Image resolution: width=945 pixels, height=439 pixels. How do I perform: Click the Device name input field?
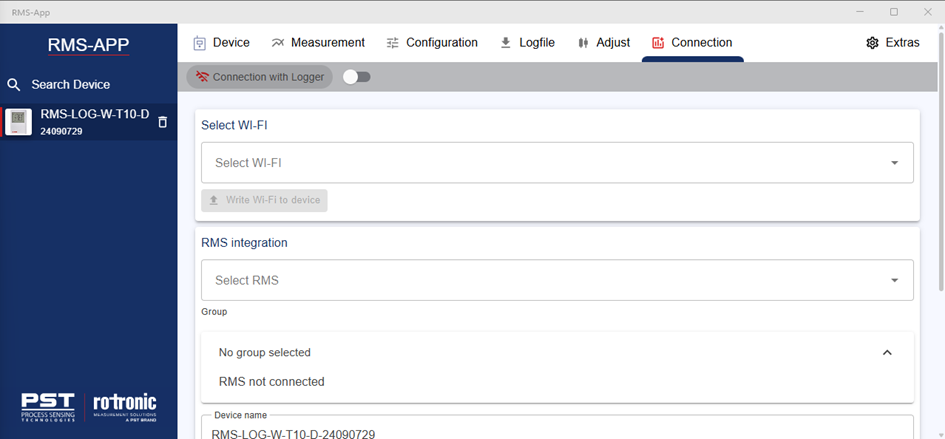click(x=557, y=428)
